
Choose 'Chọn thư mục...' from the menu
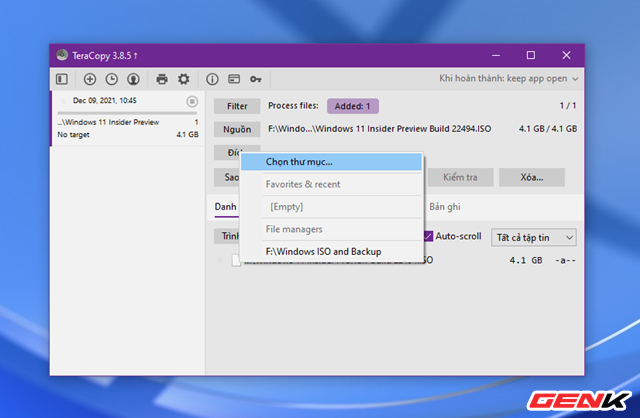pos(331,162)
